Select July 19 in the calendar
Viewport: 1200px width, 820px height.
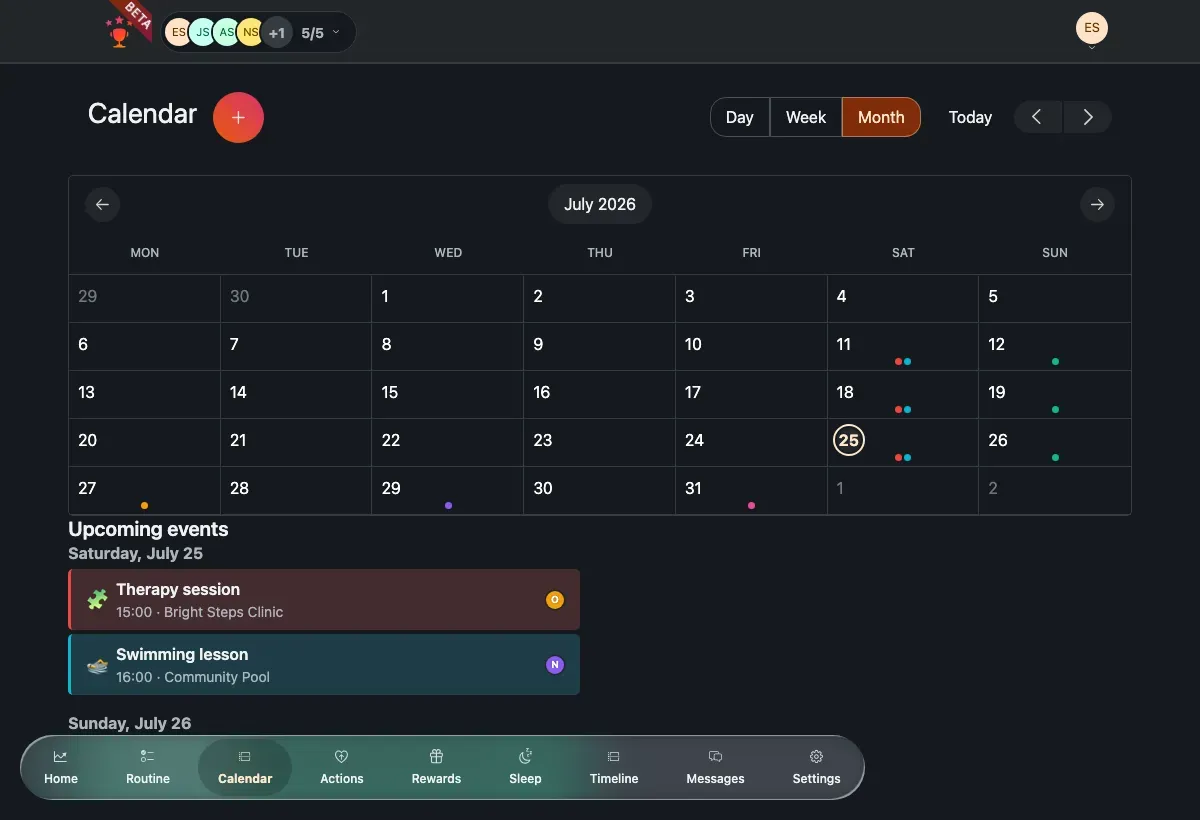click(1055, 395)
